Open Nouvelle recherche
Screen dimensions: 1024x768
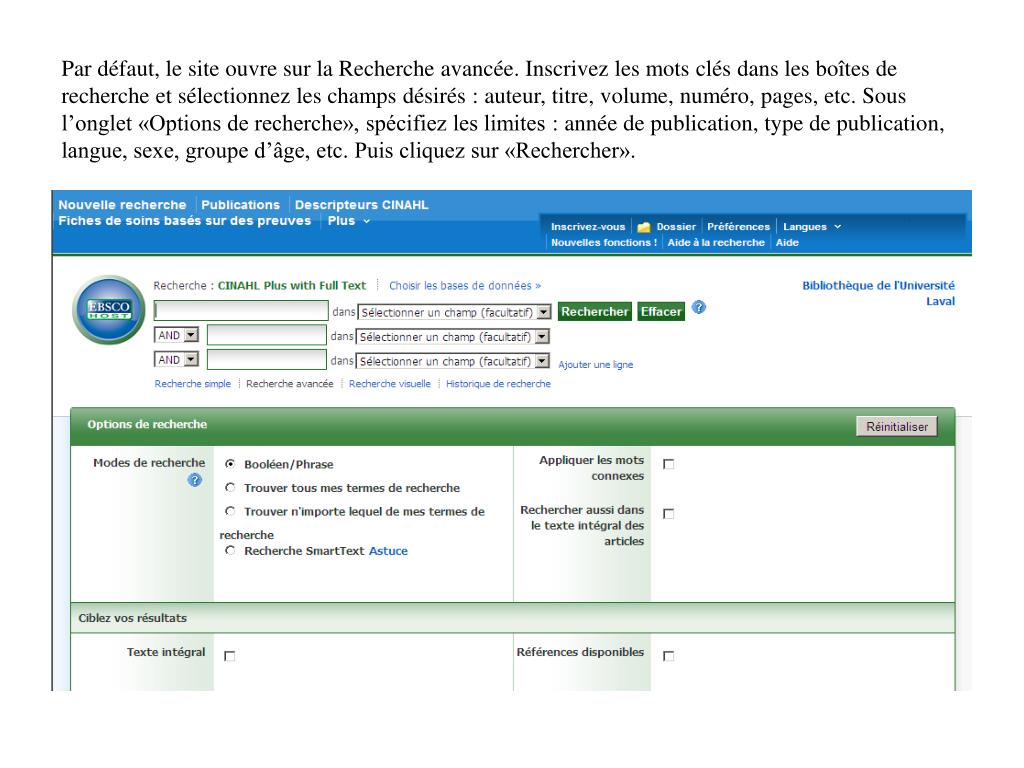click(122, 204)
